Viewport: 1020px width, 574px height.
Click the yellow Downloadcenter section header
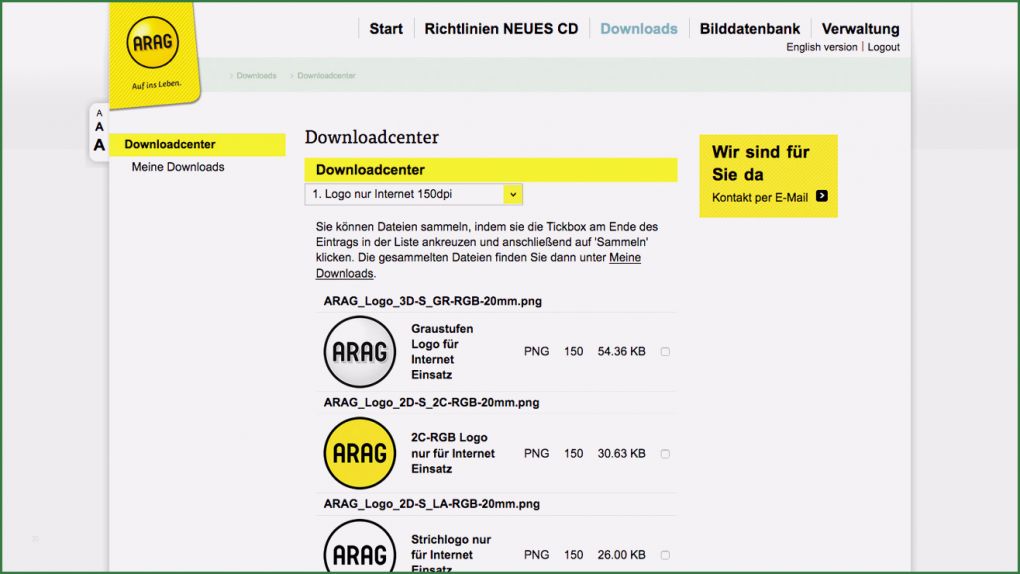490,170
